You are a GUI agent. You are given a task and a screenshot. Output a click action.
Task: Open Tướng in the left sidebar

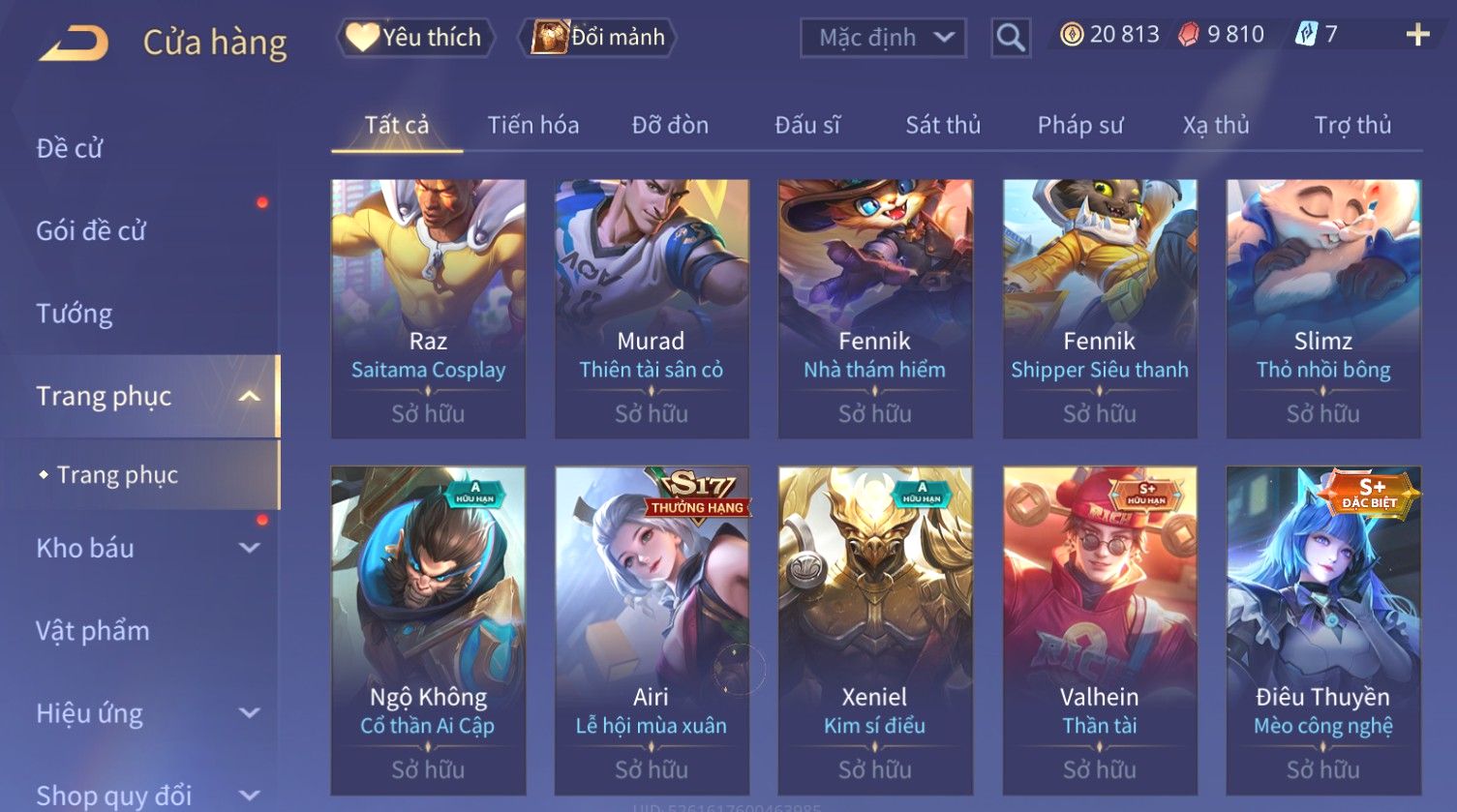click(x=75, y=314)
